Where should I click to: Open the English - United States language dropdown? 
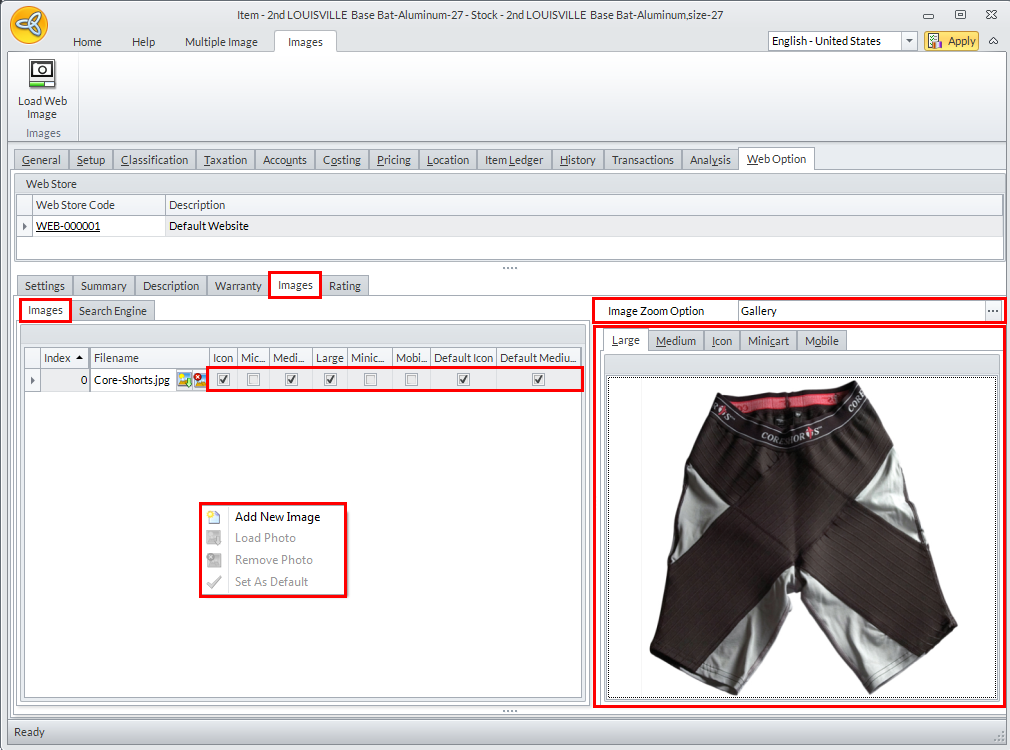(x=909, y=41)
